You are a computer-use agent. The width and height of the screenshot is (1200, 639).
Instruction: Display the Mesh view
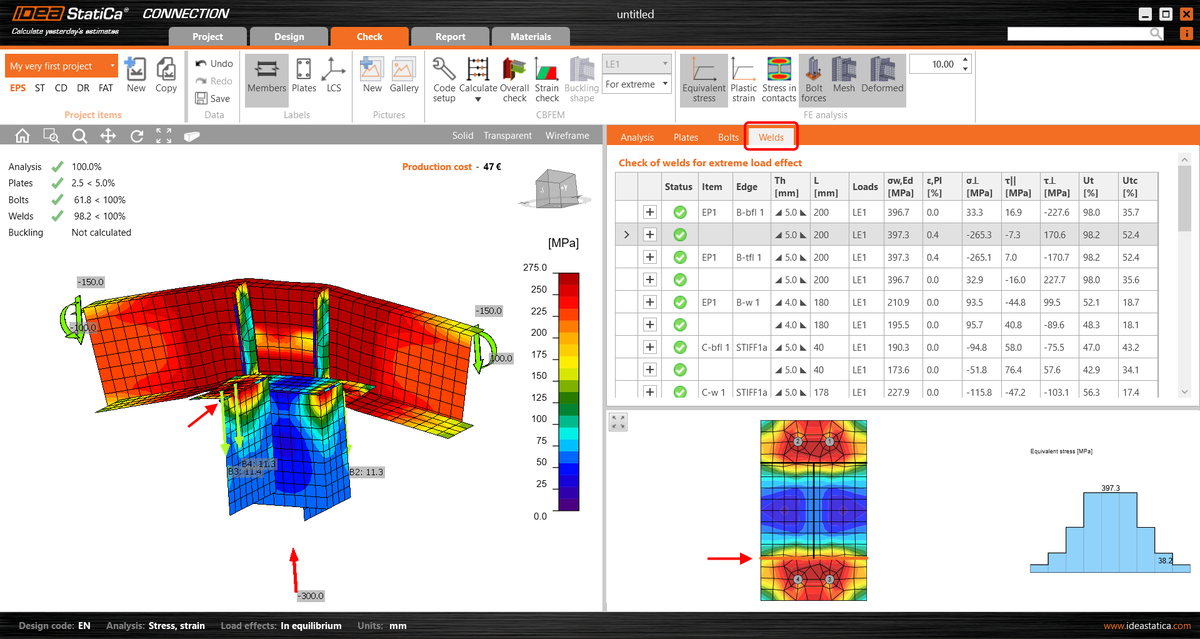click(x=843, y=80)
